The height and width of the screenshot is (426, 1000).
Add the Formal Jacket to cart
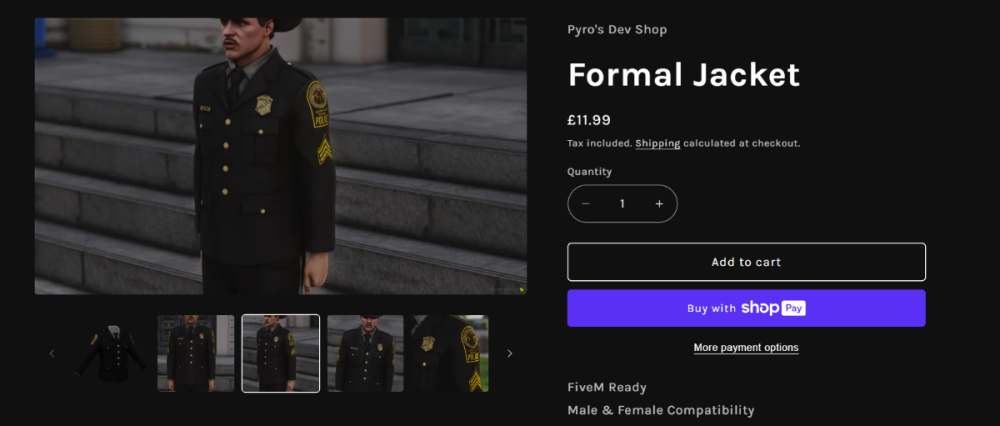click(x=746, y=262)
